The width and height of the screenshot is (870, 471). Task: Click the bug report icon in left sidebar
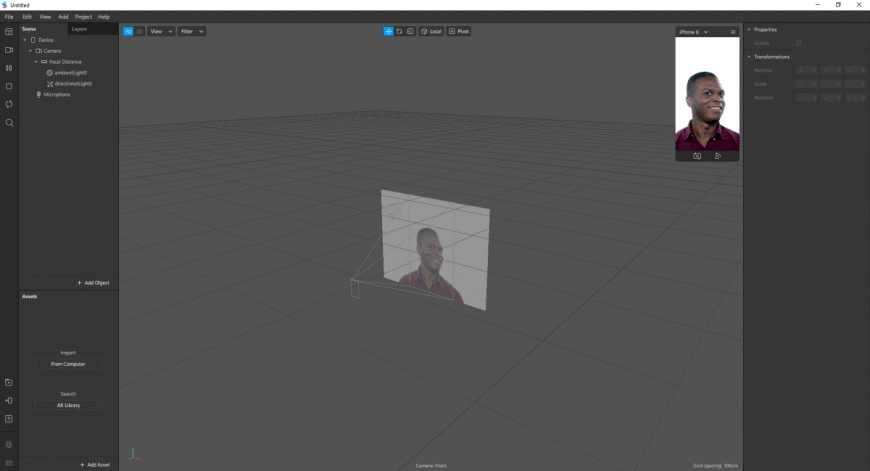(x=9, y=444)
